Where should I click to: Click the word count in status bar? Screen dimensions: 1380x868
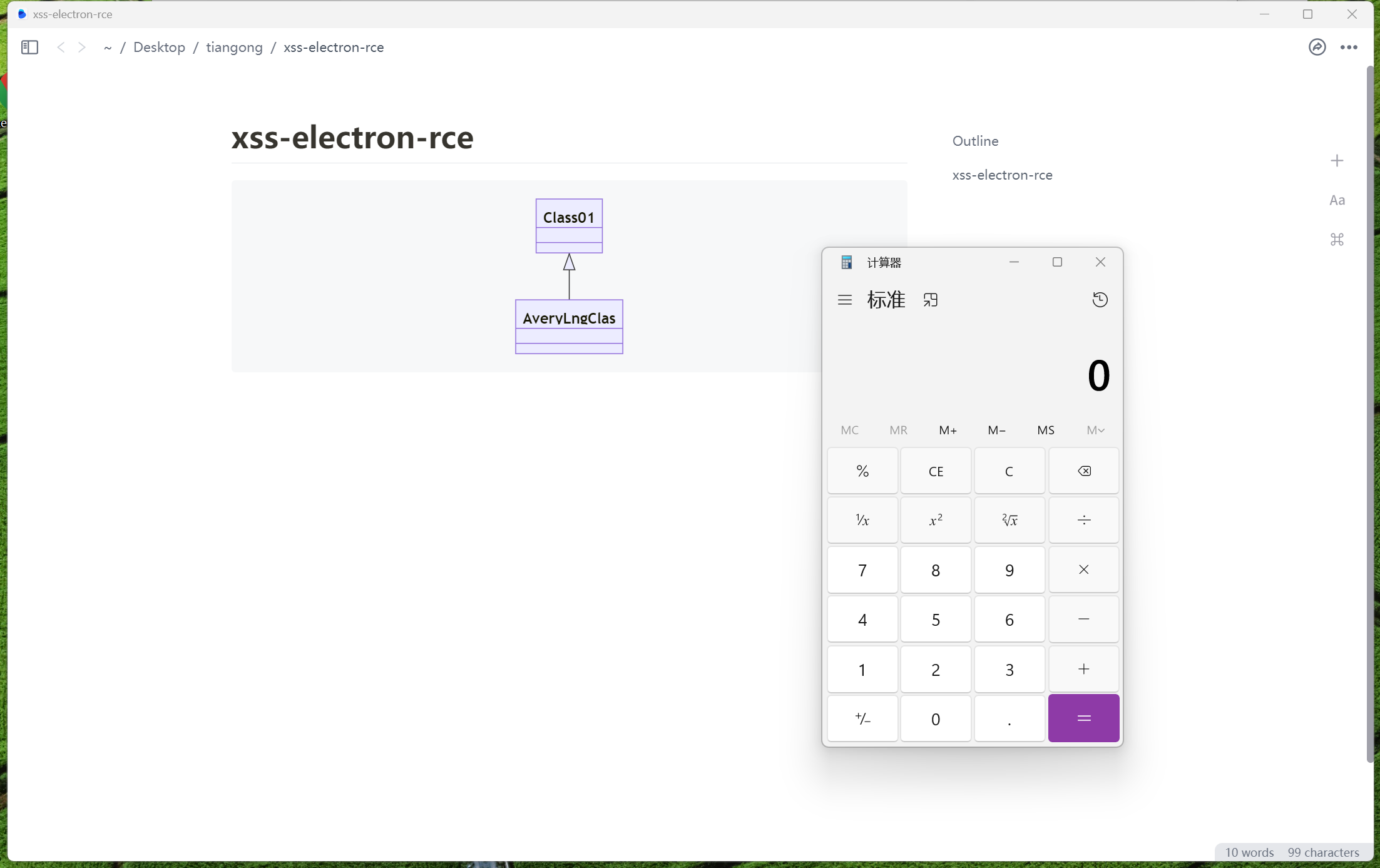pos(1249,852)
